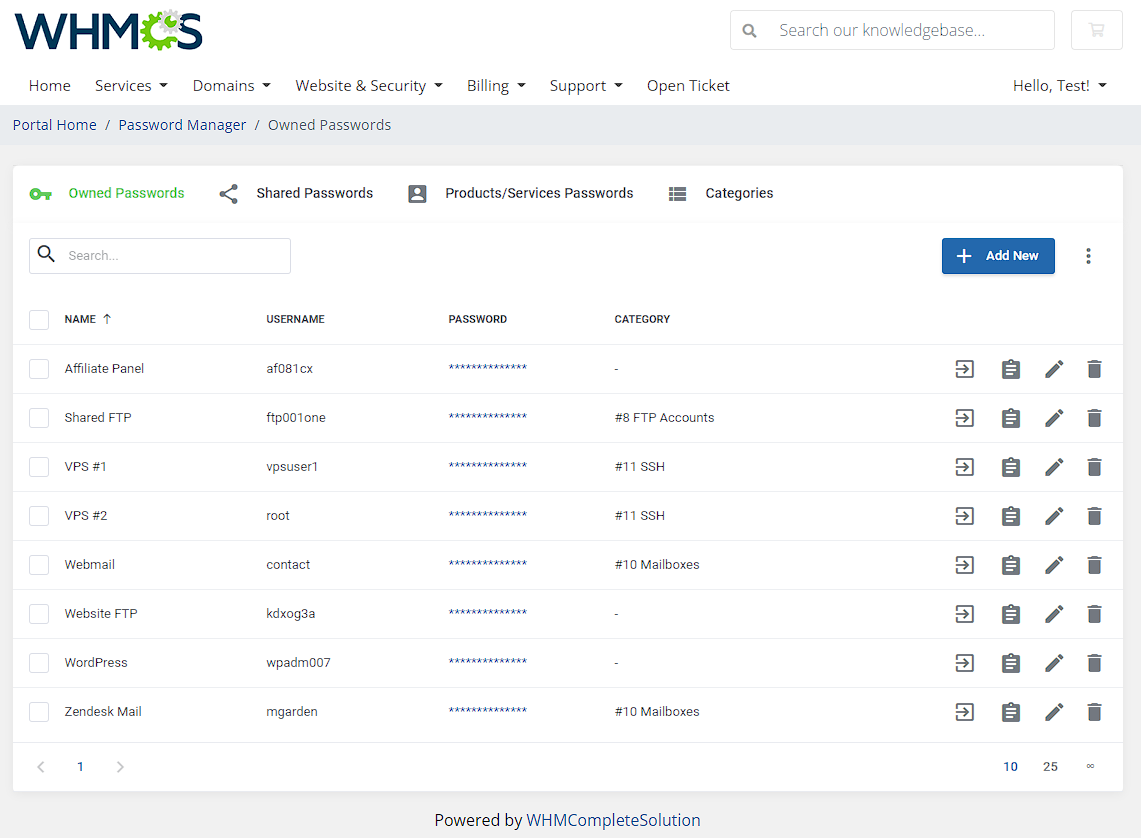Check the Webmail row checkbox
The width and height of the screenshot is (1141, 838).
tap(39, 564)
